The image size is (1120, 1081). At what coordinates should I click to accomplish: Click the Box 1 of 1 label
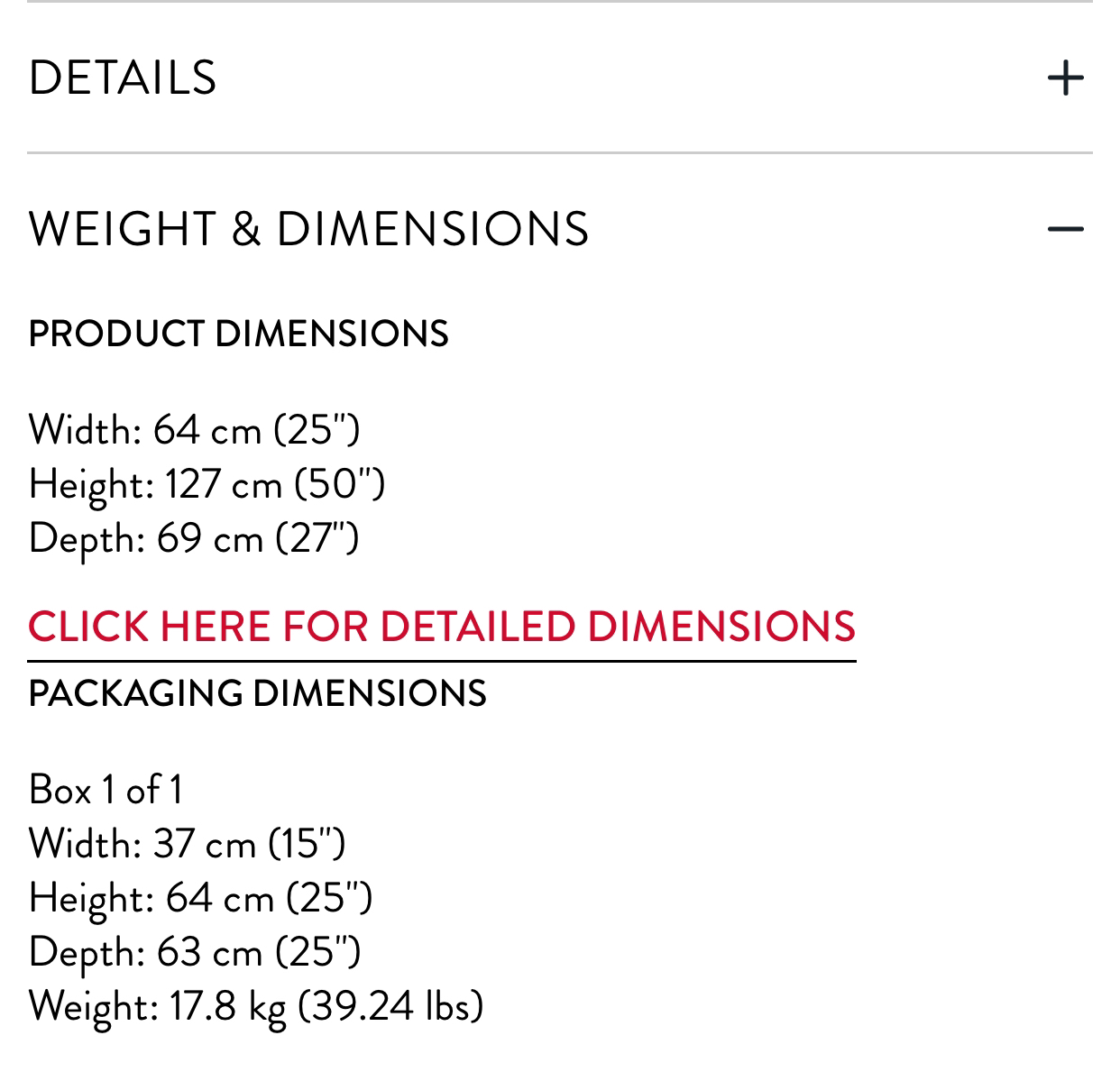(106, 791)
